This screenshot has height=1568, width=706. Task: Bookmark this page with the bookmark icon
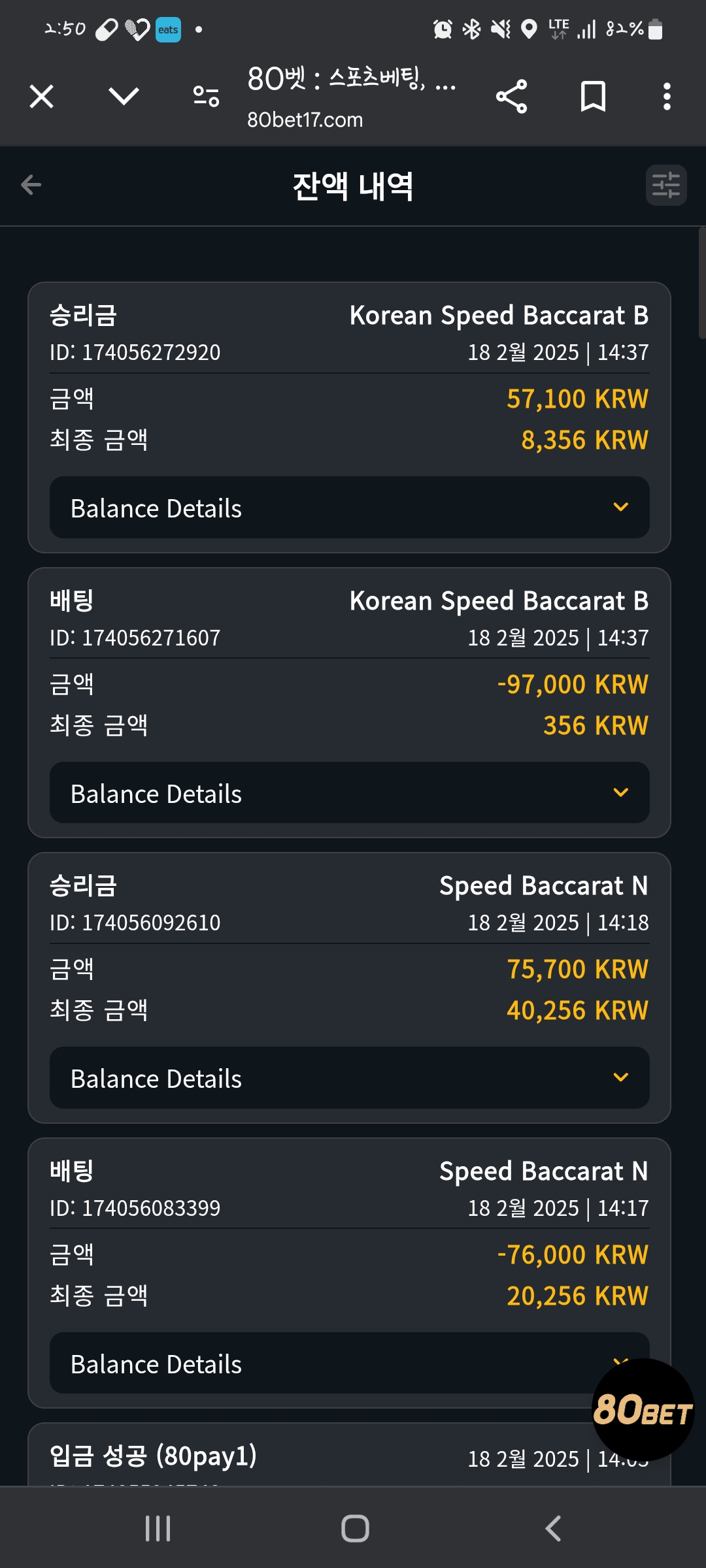click(593, 97)
